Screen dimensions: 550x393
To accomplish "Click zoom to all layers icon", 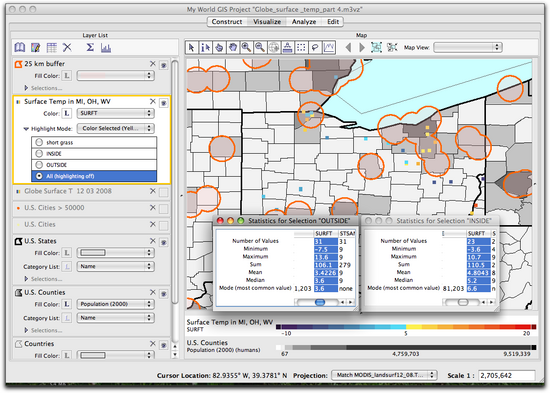I will [377, 47].
